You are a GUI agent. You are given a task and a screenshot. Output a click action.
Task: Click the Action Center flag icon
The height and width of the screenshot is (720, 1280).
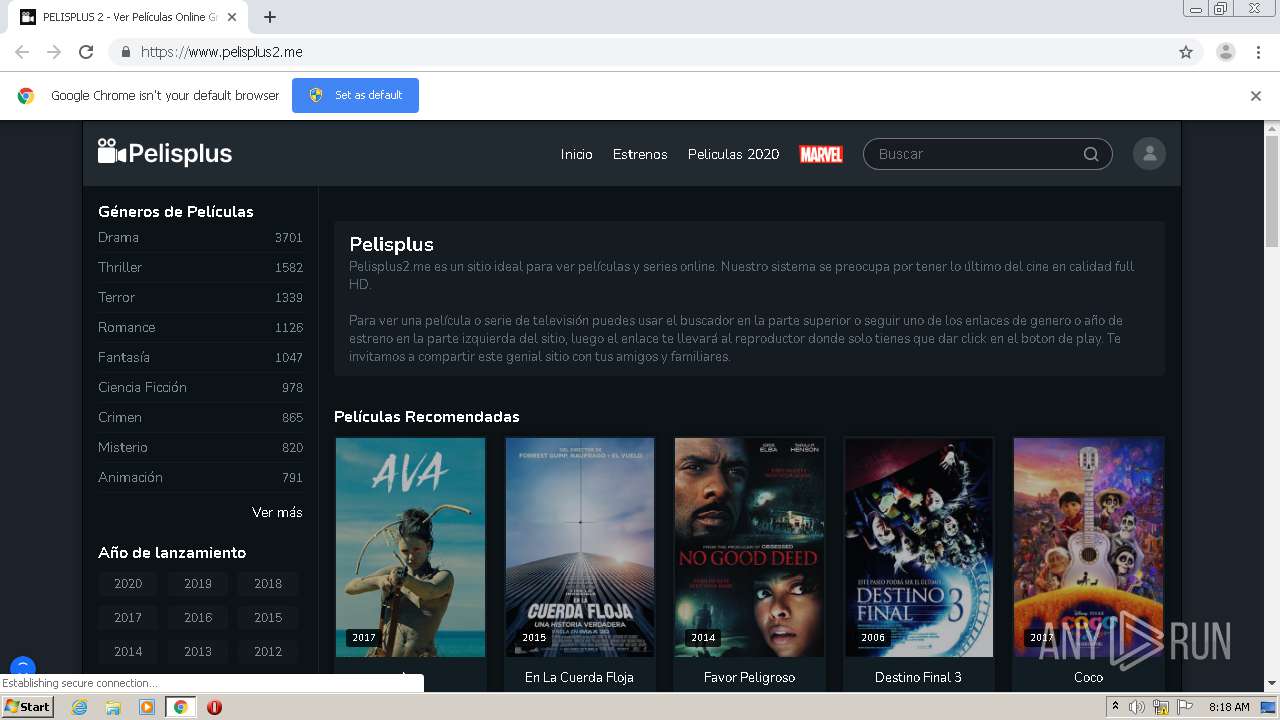1185,707
